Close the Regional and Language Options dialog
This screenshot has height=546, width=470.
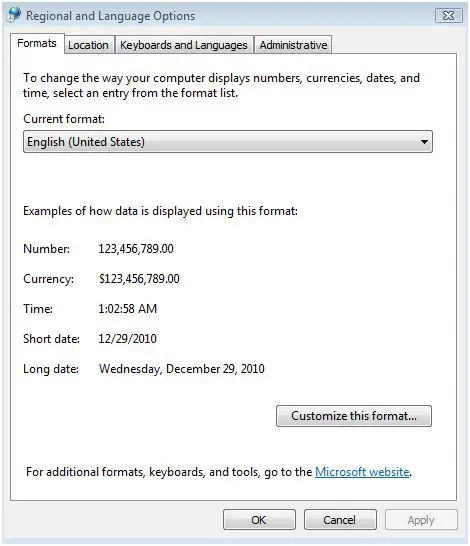click(x=449, y=16)
